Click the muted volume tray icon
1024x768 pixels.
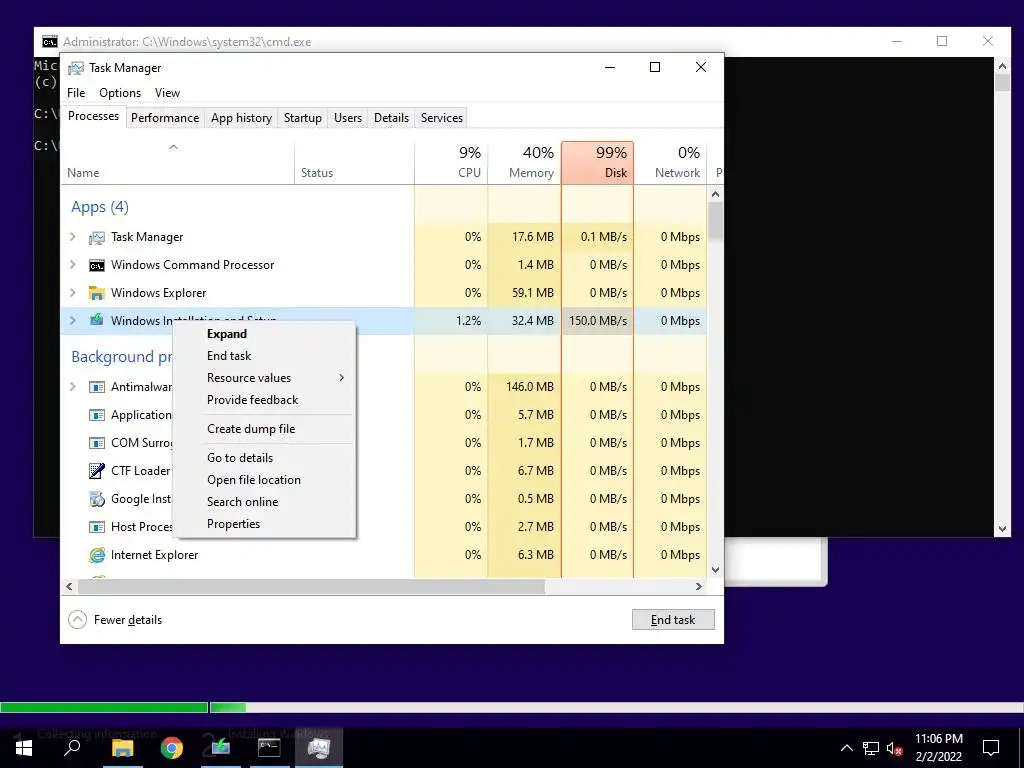[895, 748]
